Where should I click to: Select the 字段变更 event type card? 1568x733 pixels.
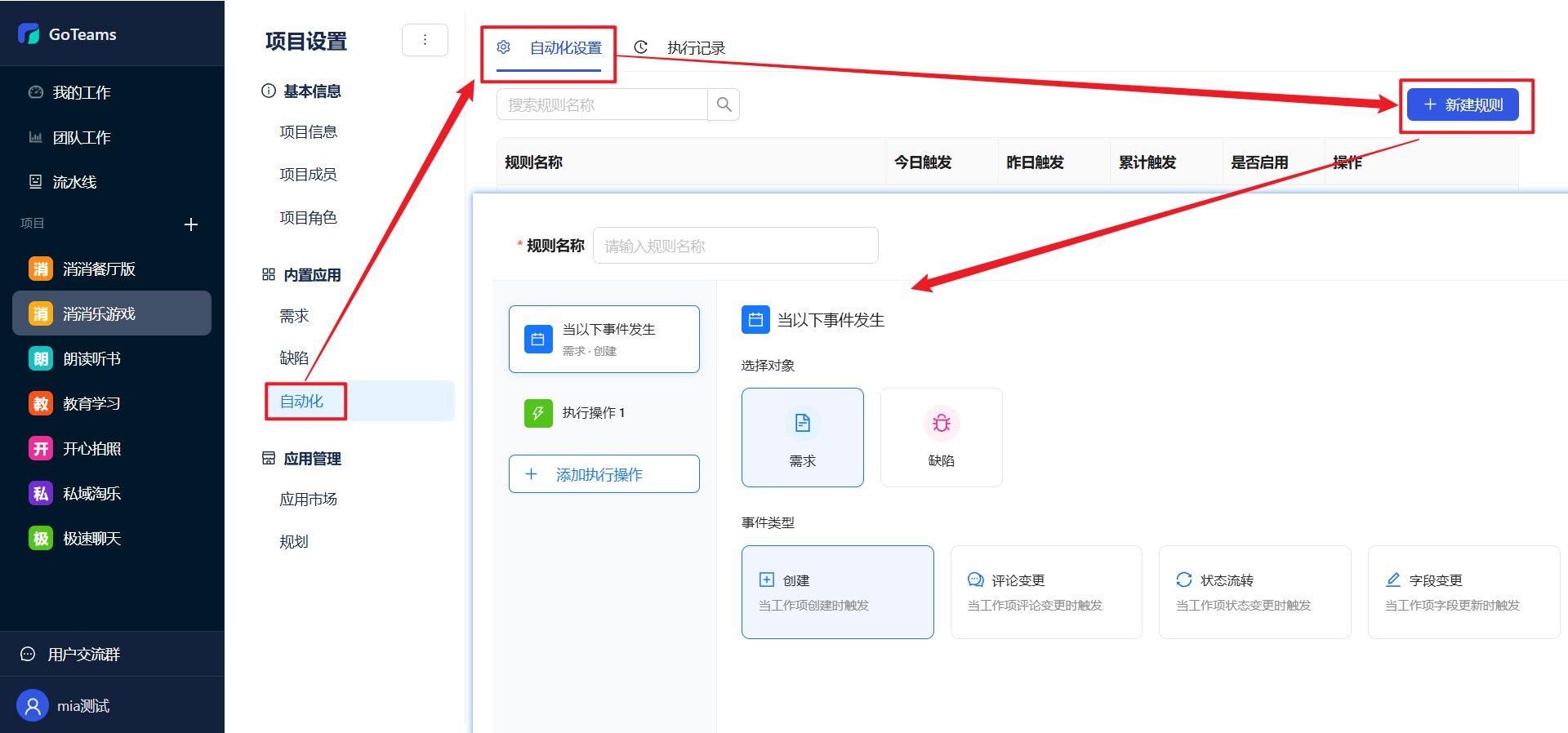(1463, 592)
